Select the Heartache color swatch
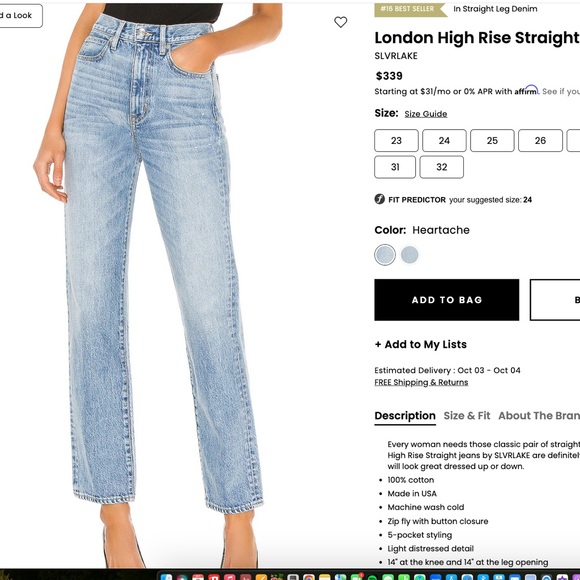The image size is (580, 580). click(385, 254)
